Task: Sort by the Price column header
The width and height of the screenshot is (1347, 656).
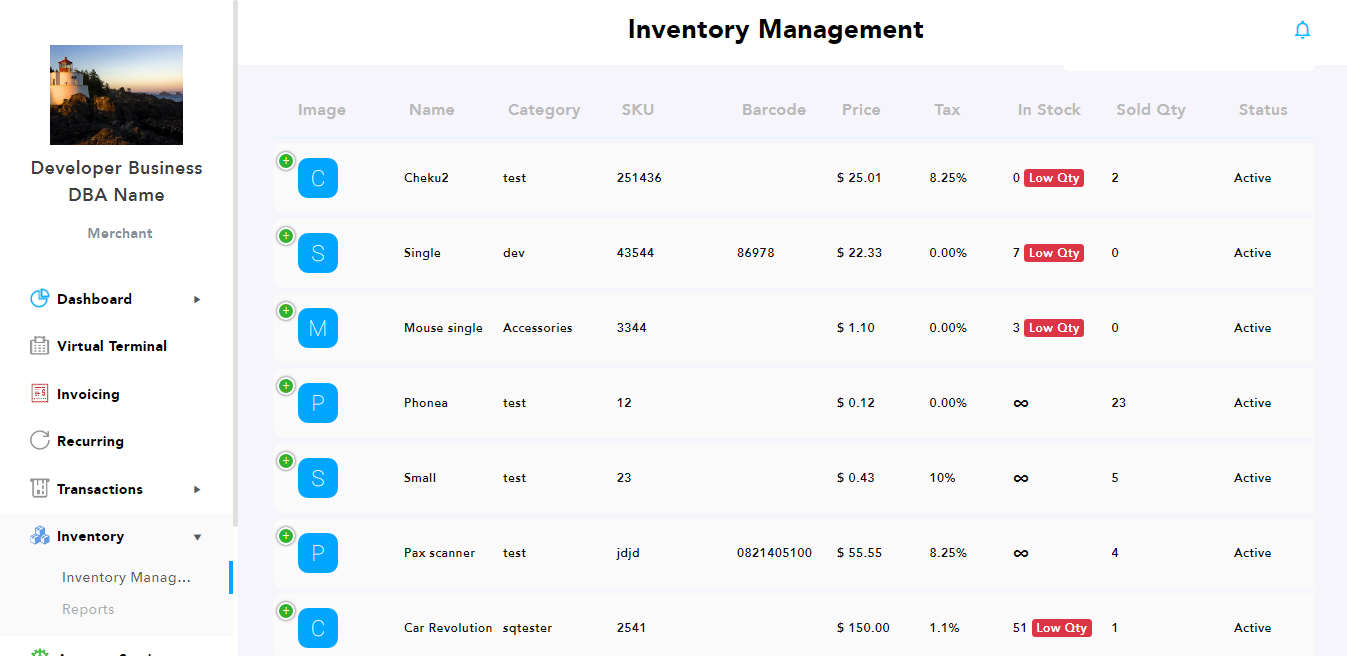Action: (861, 110)
